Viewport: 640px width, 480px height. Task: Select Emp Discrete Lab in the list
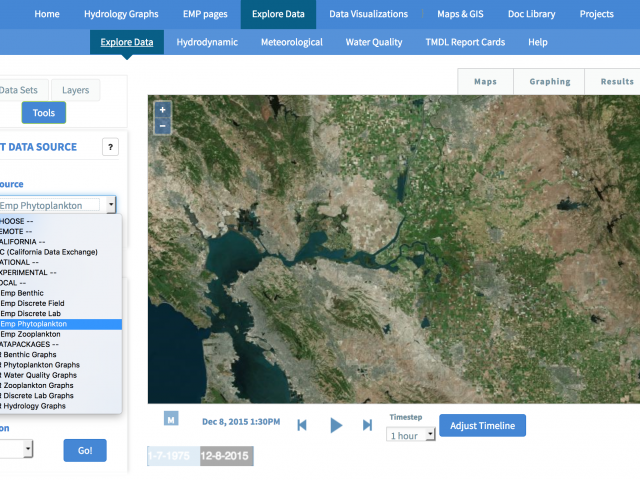(x=61, y=313)
